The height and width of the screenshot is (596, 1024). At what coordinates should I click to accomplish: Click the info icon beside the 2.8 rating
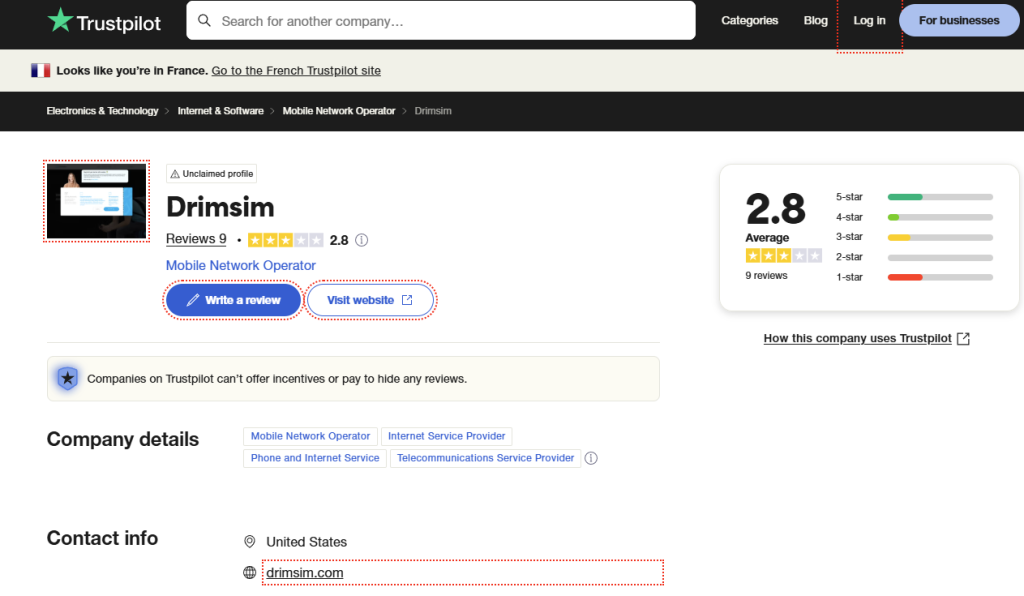[361, 240]
